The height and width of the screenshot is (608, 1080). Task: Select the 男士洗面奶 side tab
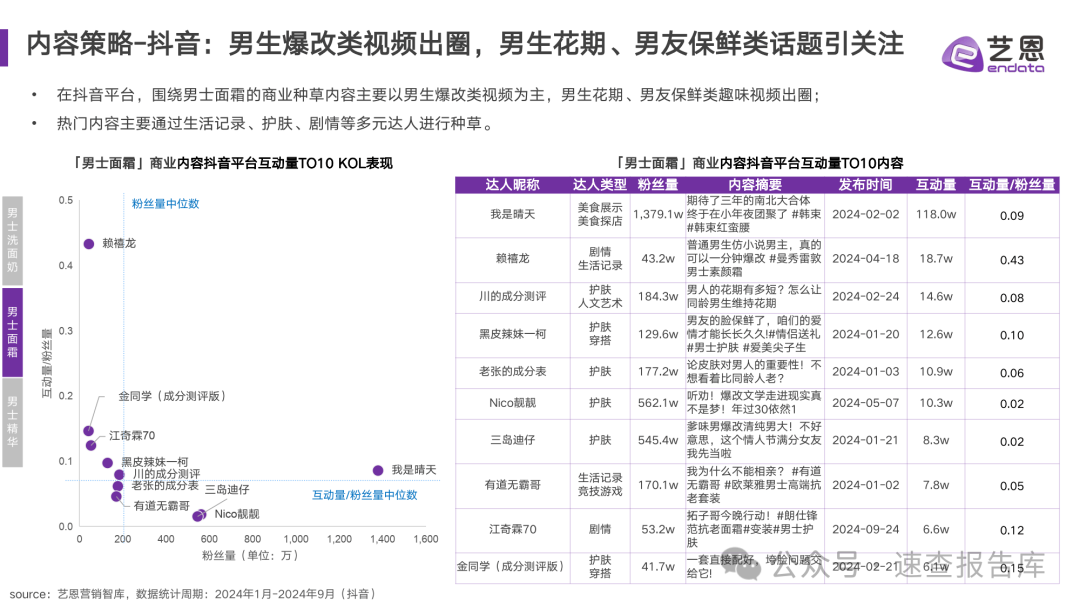(12, 240)
